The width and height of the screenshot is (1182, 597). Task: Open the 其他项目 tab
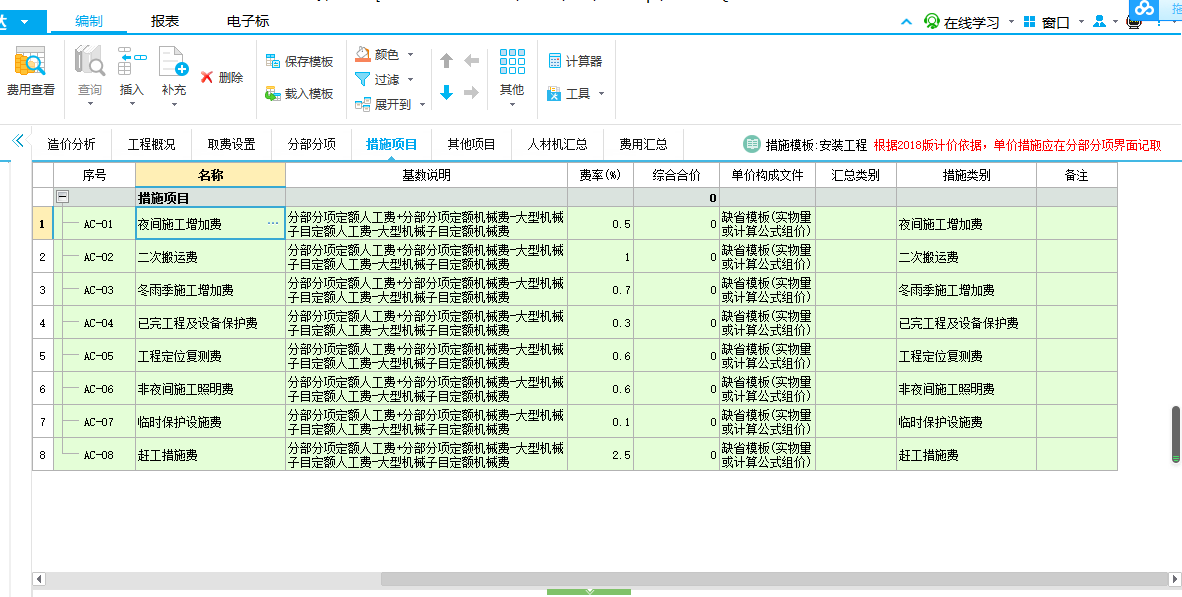[x=471, y=144]
